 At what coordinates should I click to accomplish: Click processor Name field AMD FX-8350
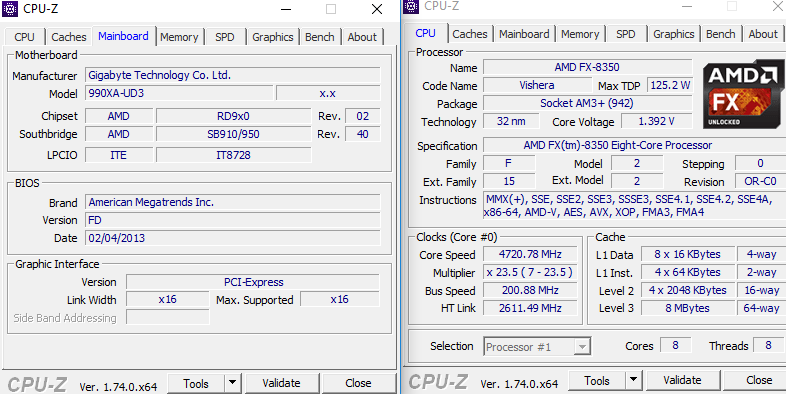pyautogui.click(x=587, y=67)
